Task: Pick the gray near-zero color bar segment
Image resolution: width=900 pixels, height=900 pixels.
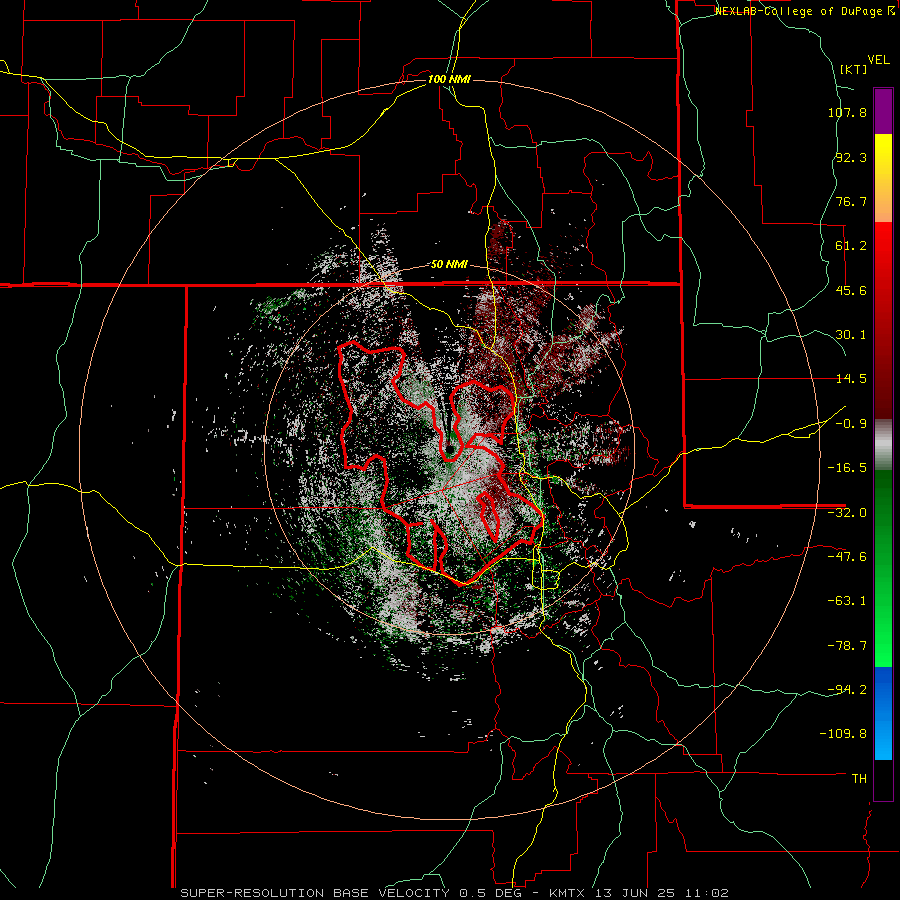Action: pos(883,445)
